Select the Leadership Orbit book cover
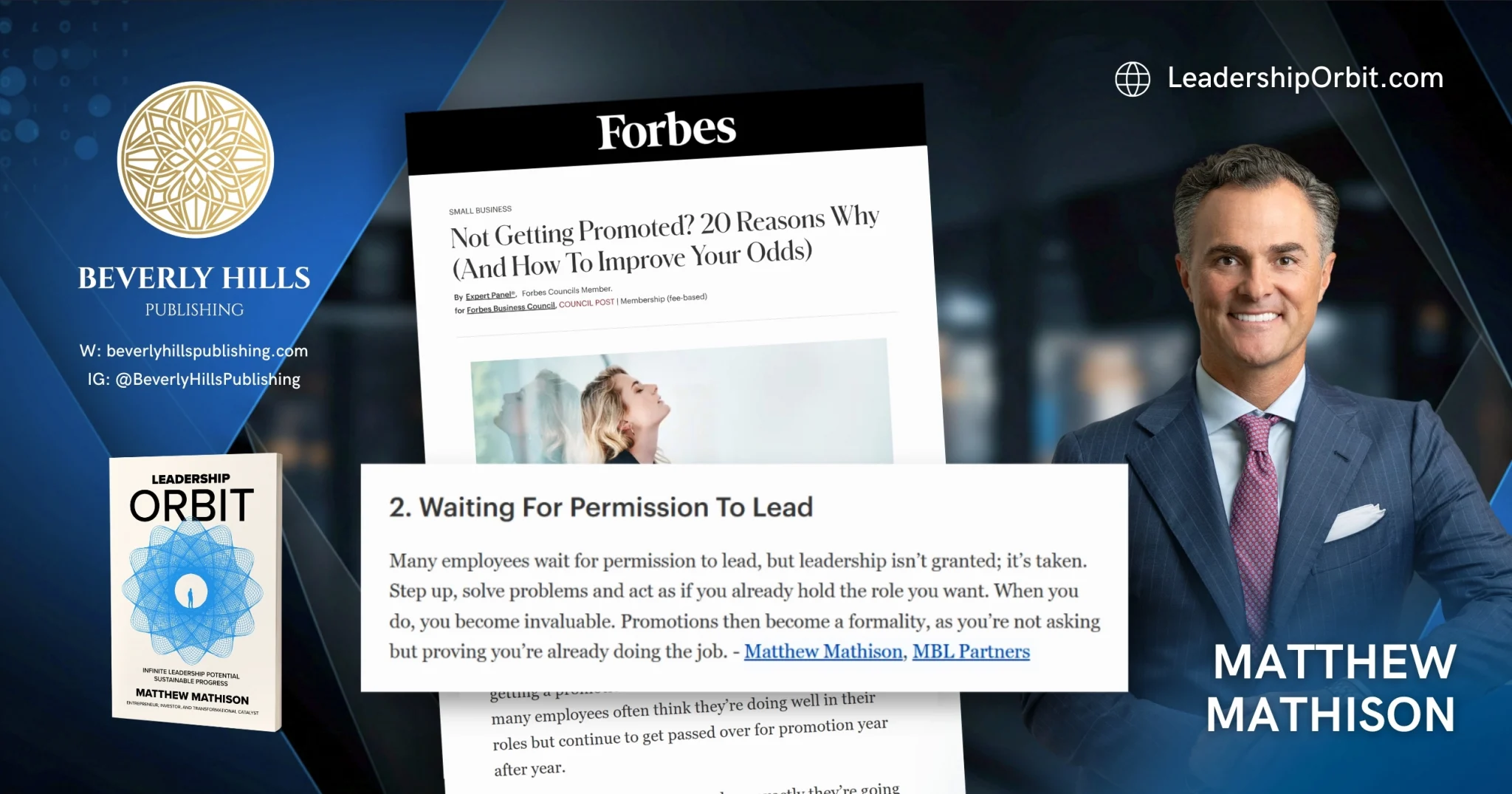Image resolution: width=1512 pixels, height=794 pixels. pyautogui.click(x=196, y=593)
